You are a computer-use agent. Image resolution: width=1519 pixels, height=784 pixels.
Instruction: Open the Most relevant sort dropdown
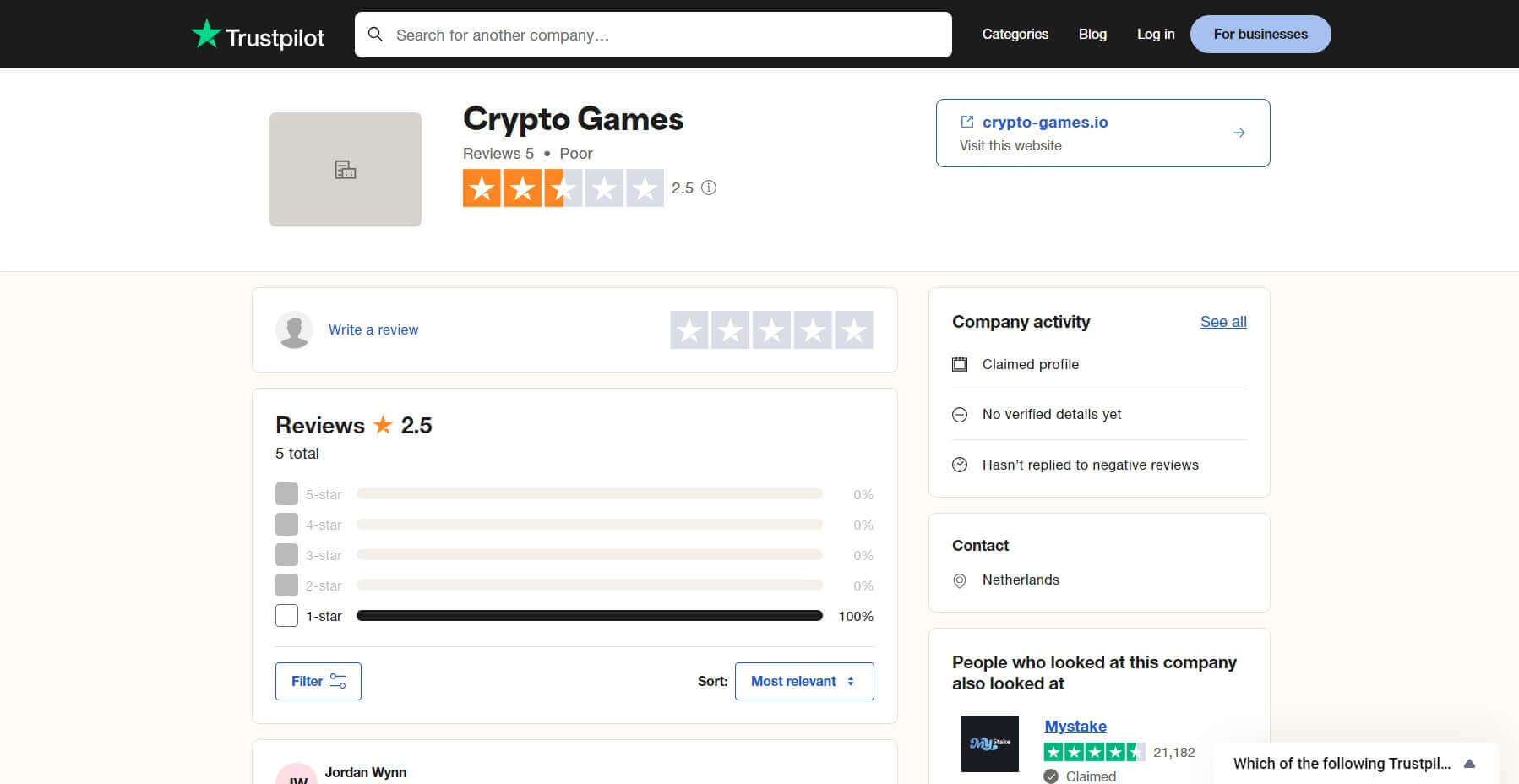[803, 680]
